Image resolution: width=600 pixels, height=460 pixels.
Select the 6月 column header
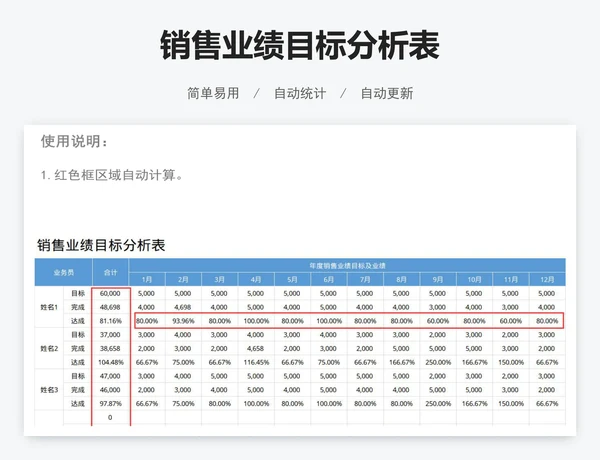pos(328,279)
